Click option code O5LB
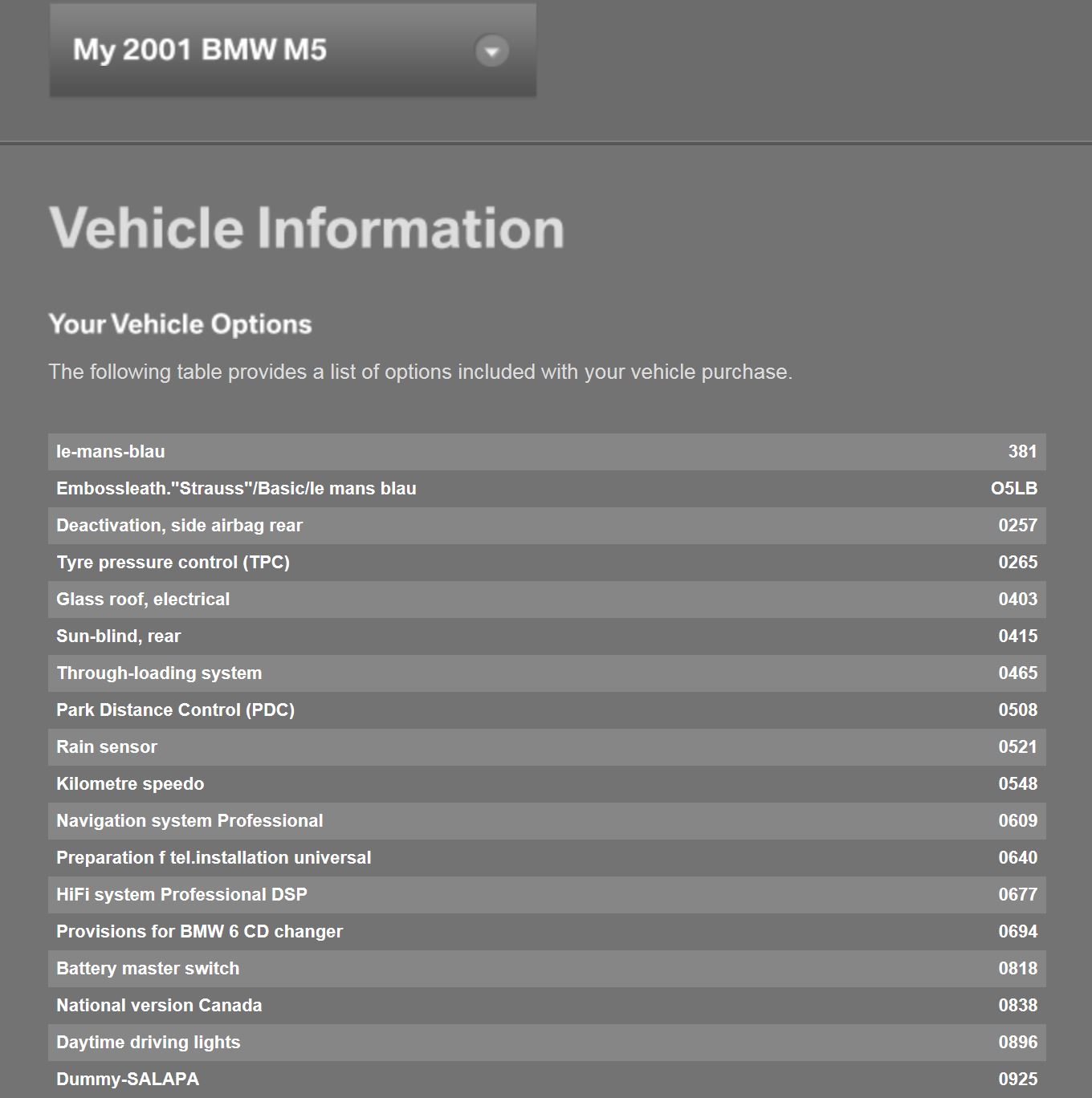This screenshot has width=1092, height=1098. click(1014, 489)
